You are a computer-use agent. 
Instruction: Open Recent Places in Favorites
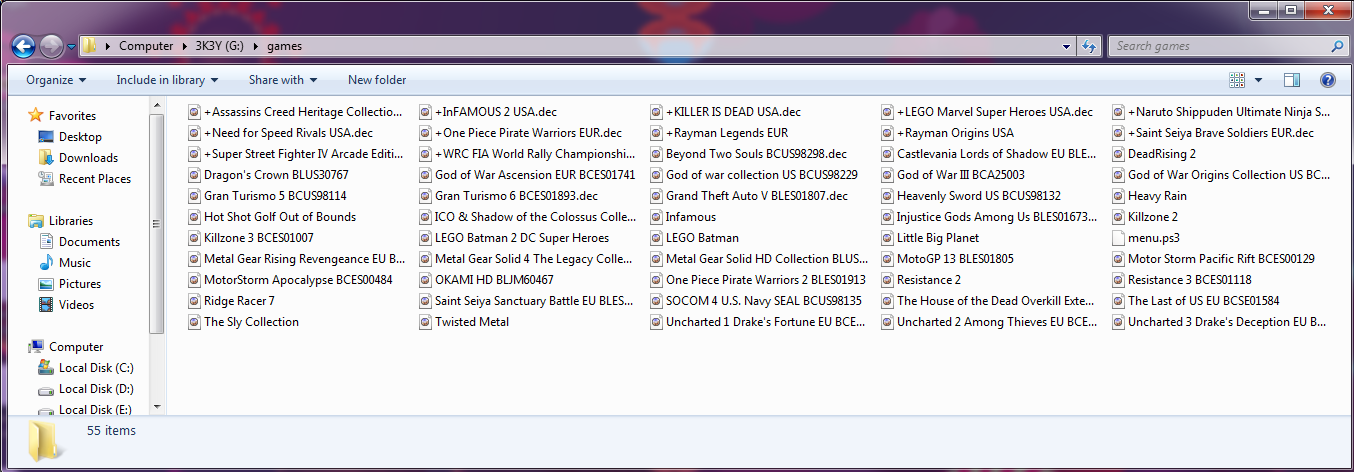click(95, 179)
